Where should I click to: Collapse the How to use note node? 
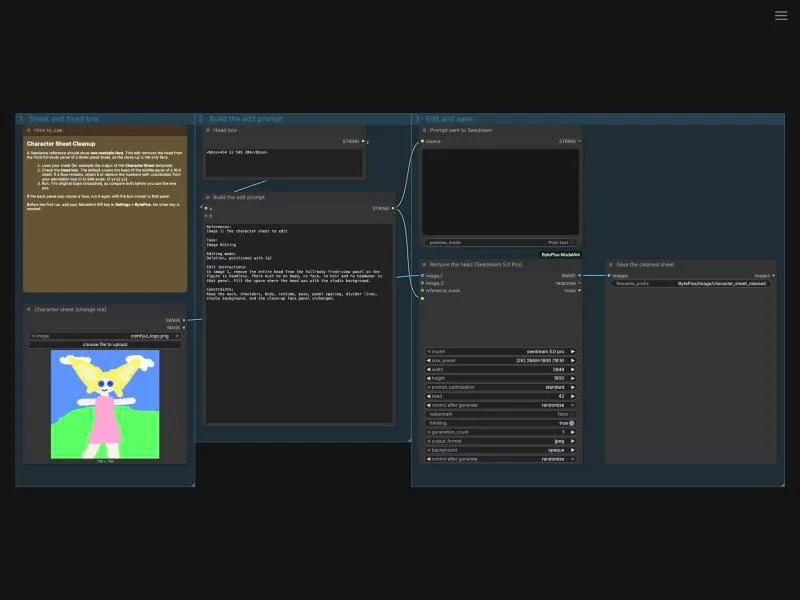(29, 130)
